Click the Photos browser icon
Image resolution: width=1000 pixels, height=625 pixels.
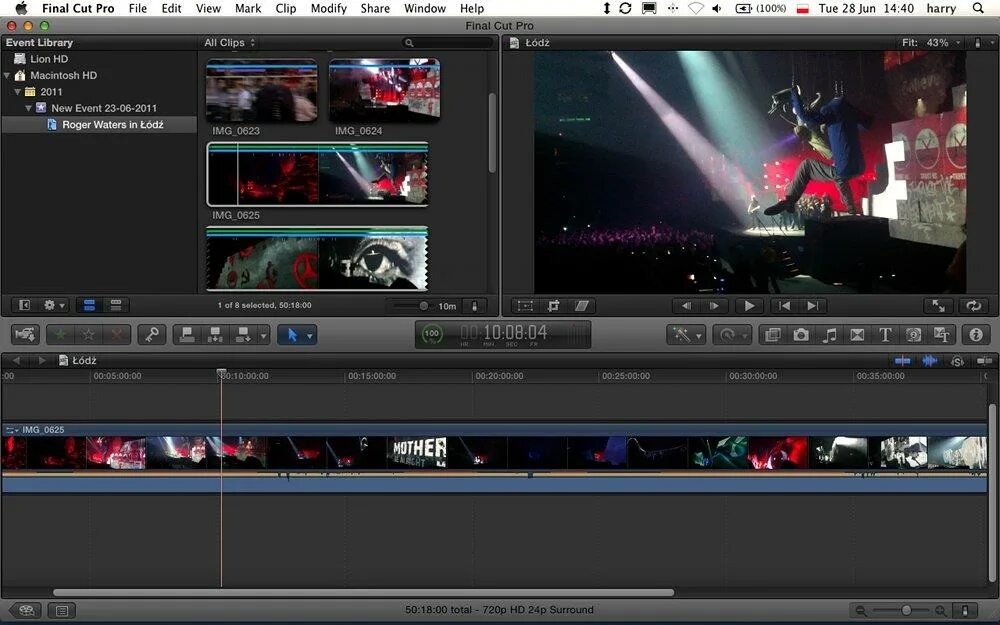coord(801,334)
